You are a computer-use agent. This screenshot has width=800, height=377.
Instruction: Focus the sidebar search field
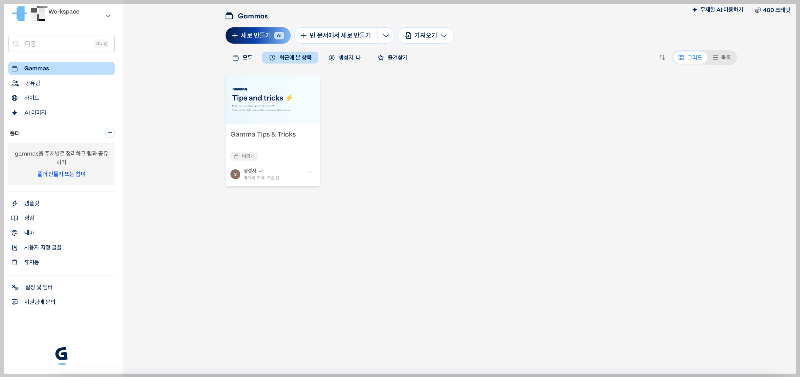pyautogui.click(x=62, y=44)
